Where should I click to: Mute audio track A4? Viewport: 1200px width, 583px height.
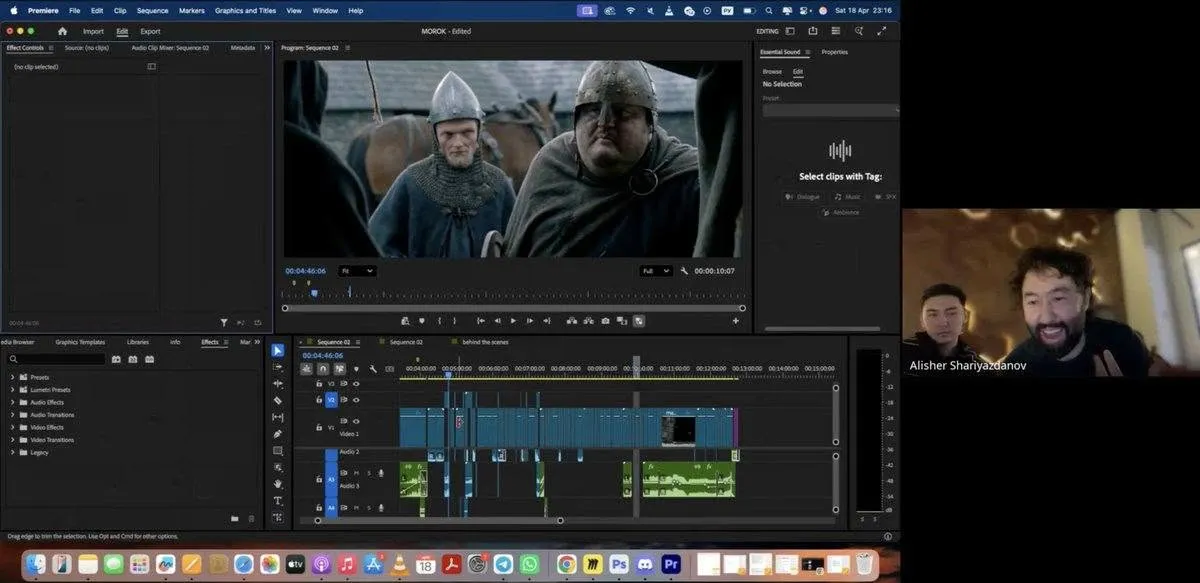pos(357,506)
